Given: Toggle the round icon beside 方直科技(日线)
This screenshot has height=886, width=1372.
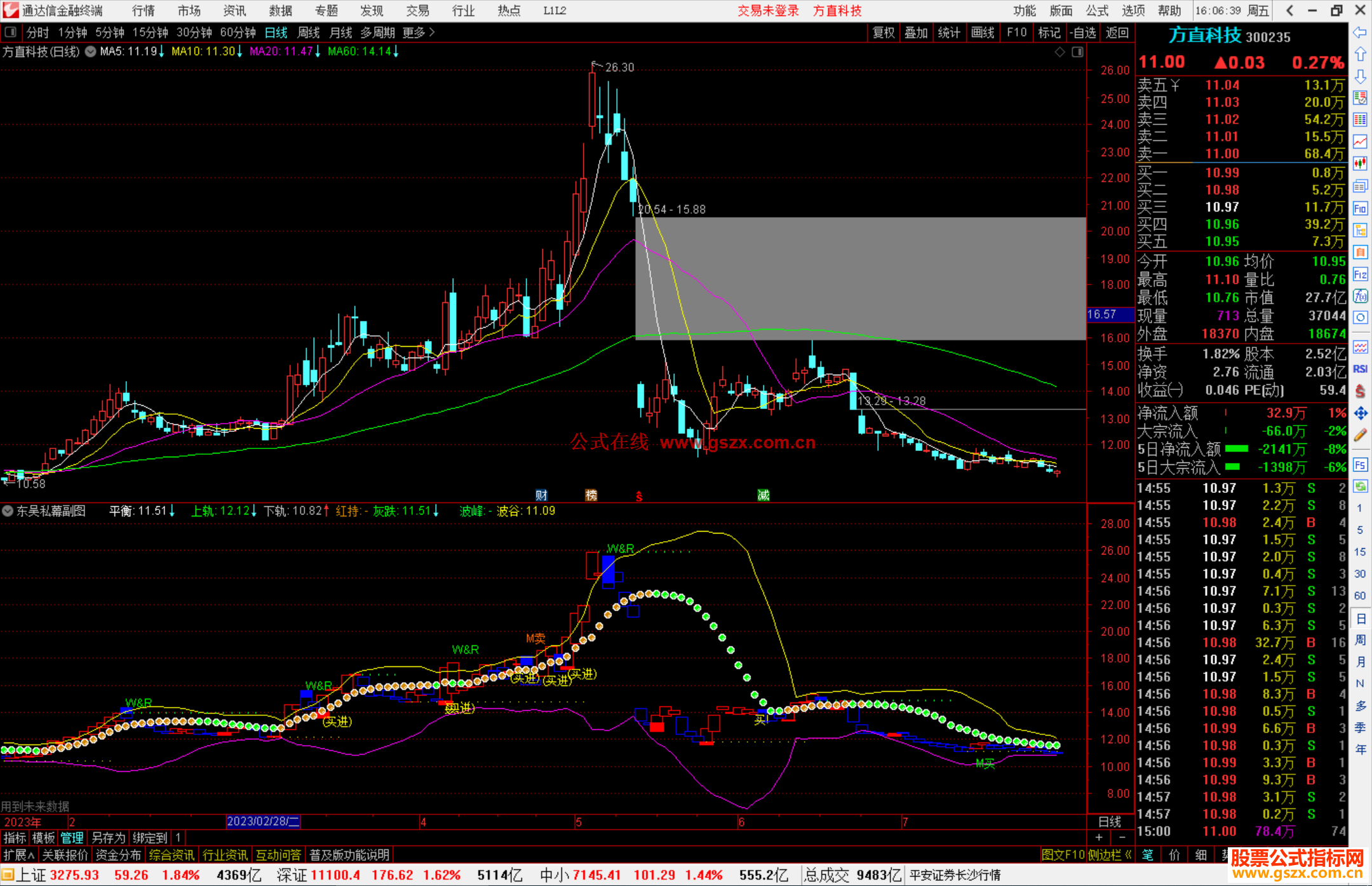Looking at the screenshot, I should pos(91,51).
